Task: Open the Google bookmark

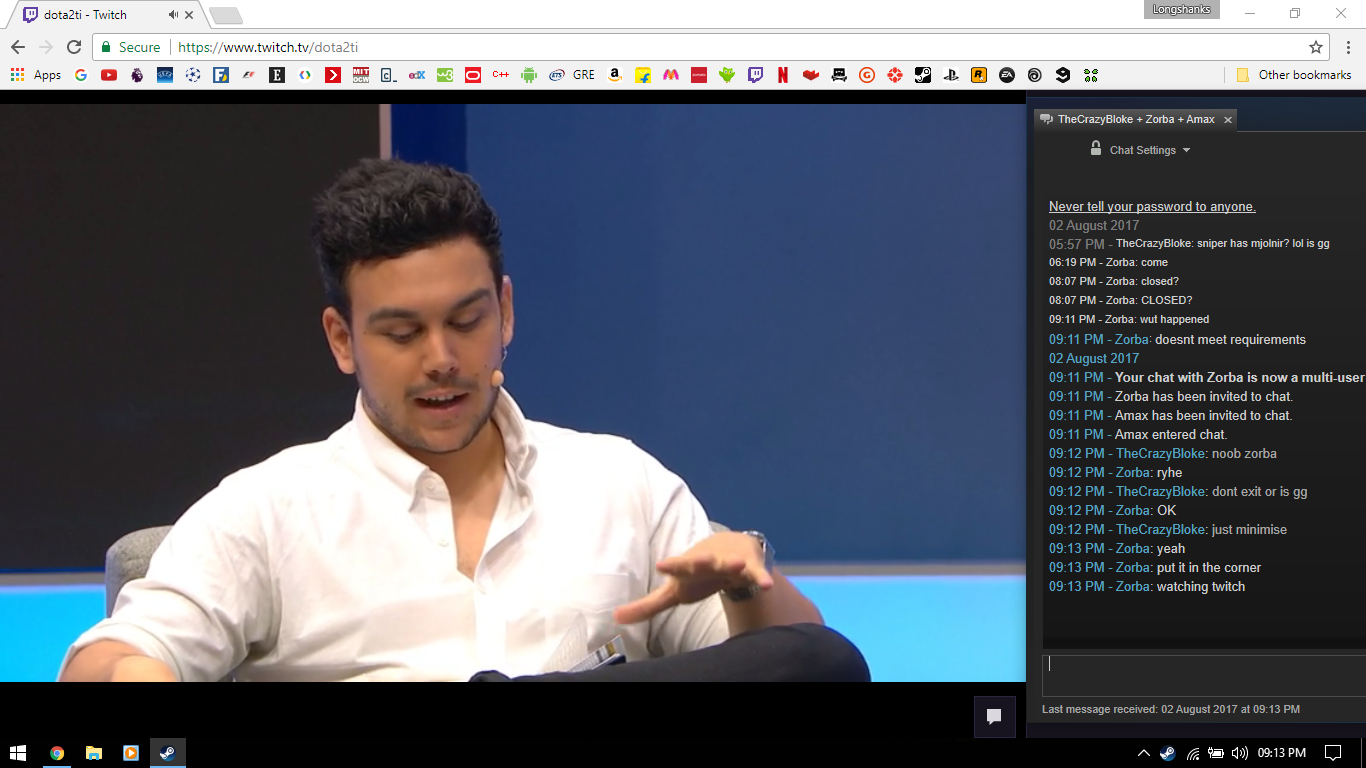Action: (81, 75)
